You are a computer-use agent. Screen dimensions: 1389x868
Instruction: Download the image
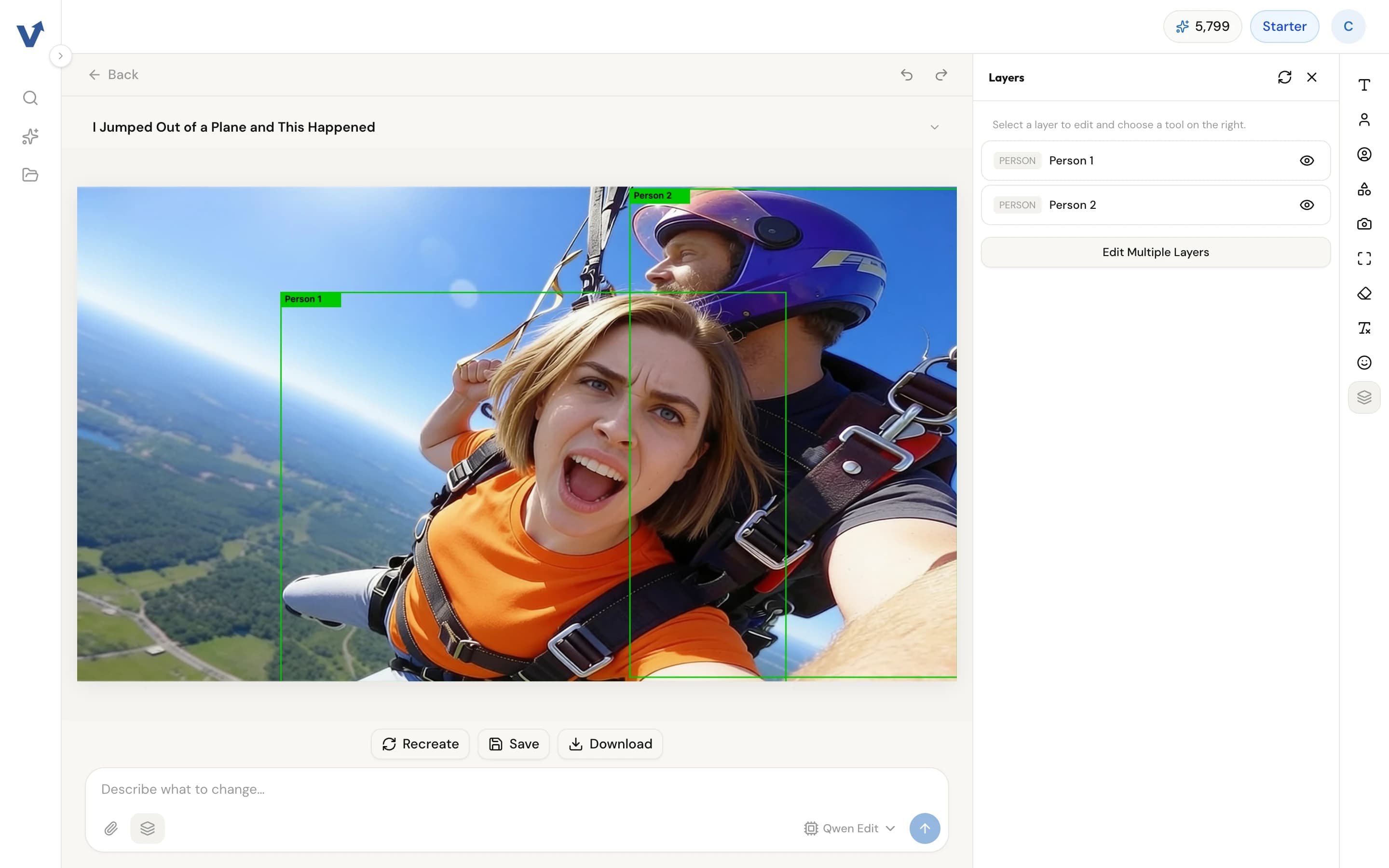(610, 744)
